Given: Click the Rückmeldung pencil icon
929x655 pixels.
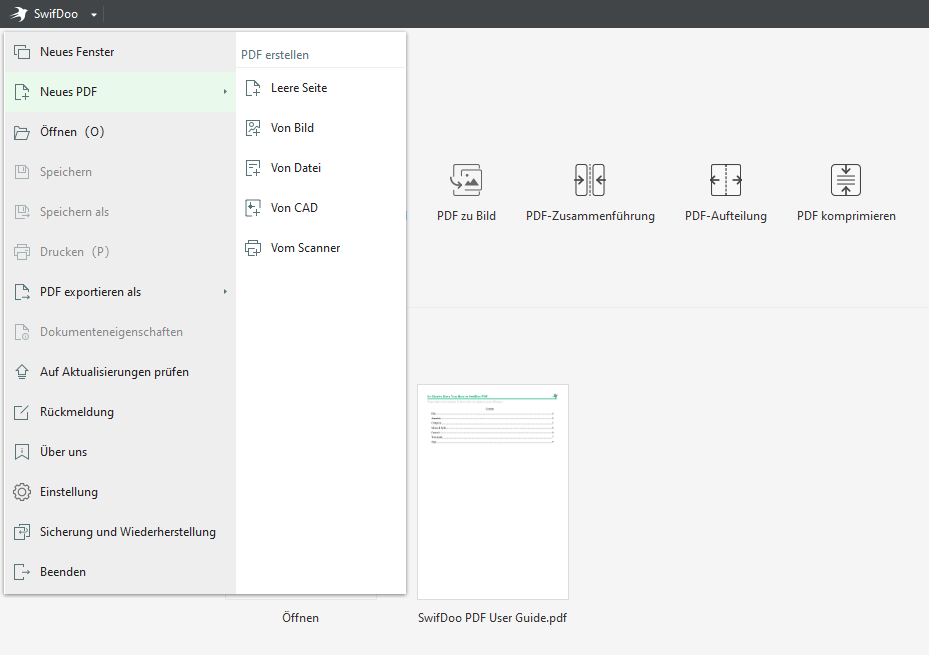Looking at the screenshot, I should [22, 412].
